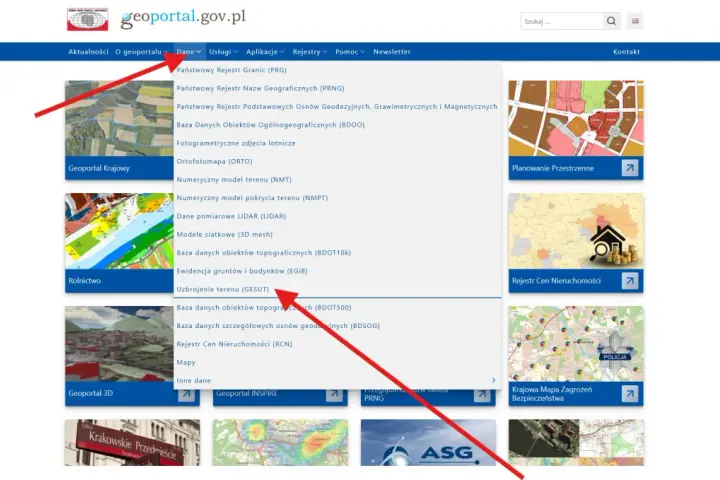Open the Planowanie Przestrzenne tile label

tap(553, 168)
